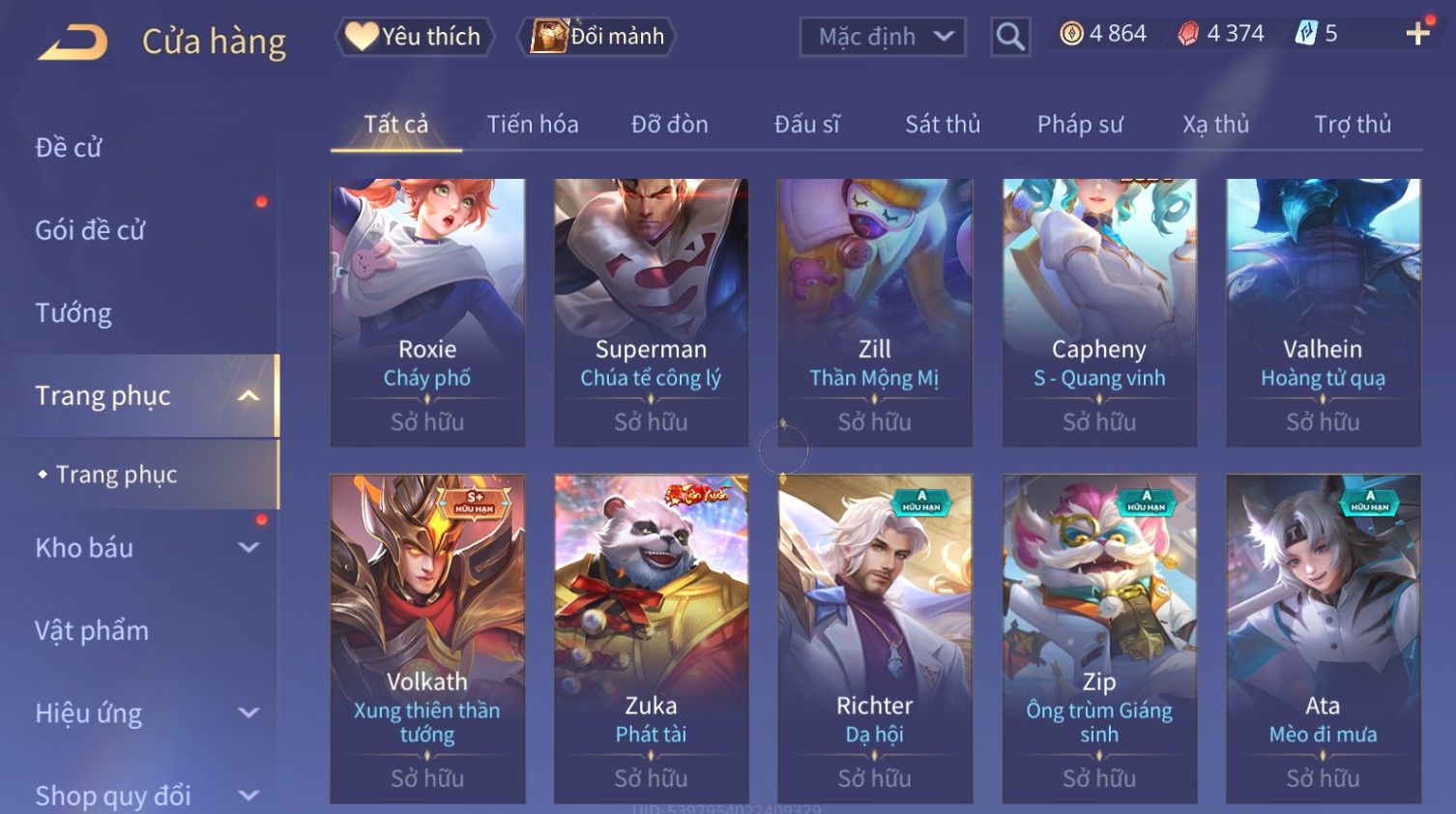Select the Volkath Xung thiên thần tướng skin

tap(427, 638)
